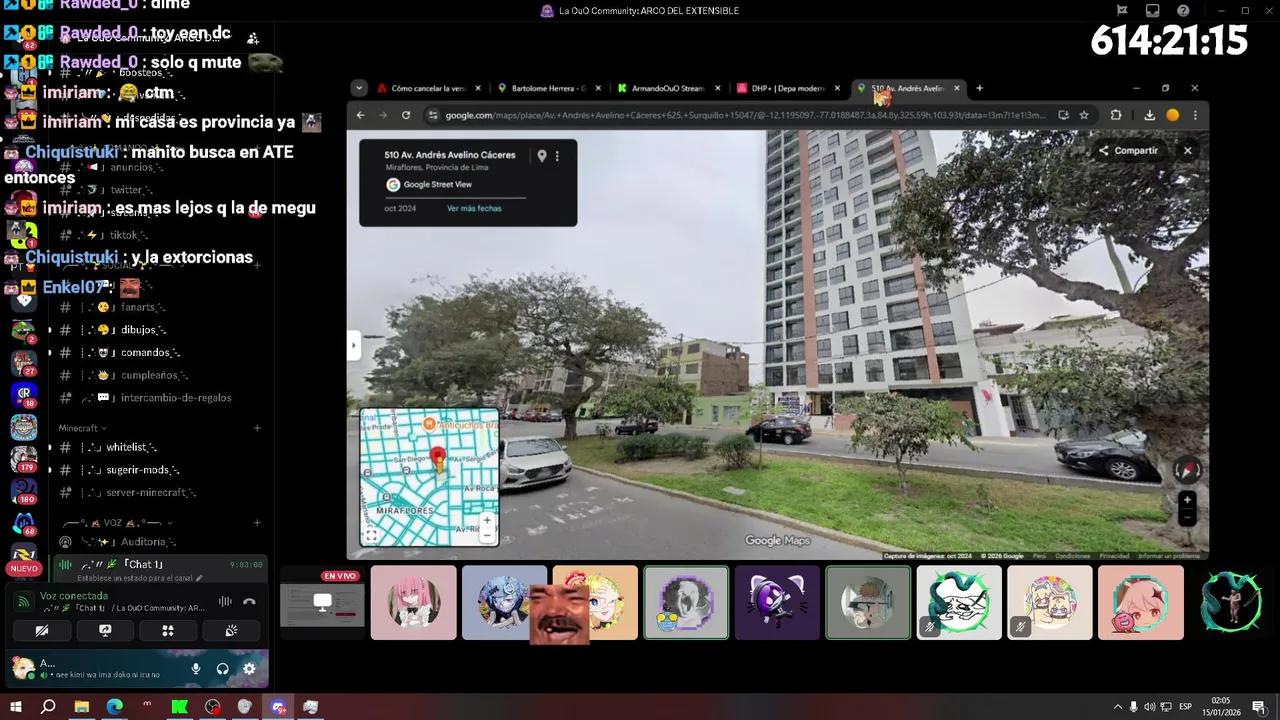
Task: Switch to Bartolome Herrera browser tab
Action: point(549,88)
